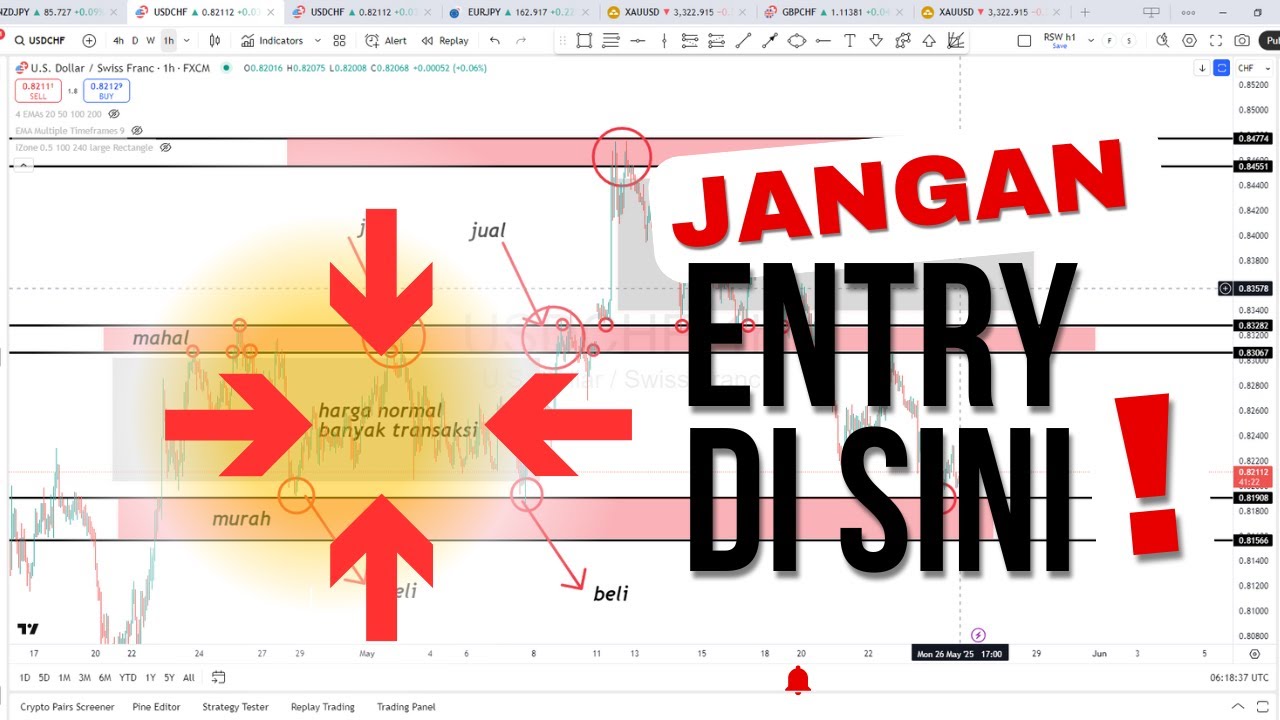1280x720 pixels.
Task: Click the add symbol compare plus icon
Action: (89, 41)
